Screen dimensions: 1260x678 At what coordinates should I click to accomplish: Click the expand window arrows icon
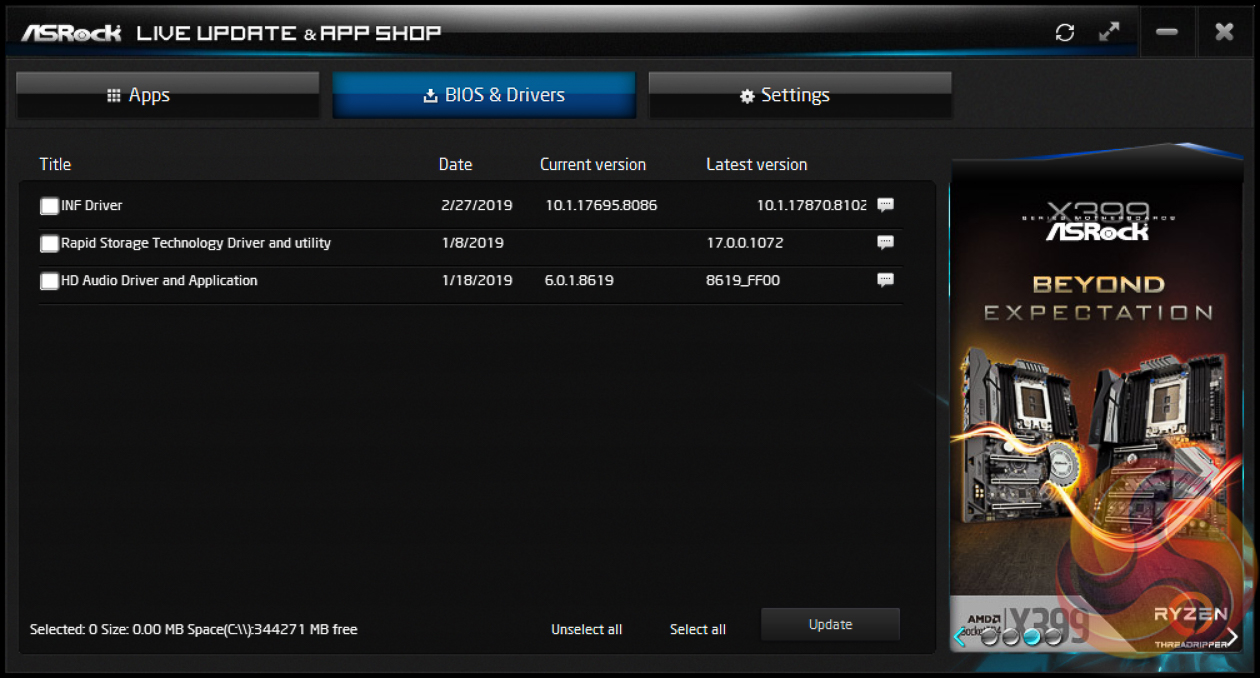point(1109,32)
